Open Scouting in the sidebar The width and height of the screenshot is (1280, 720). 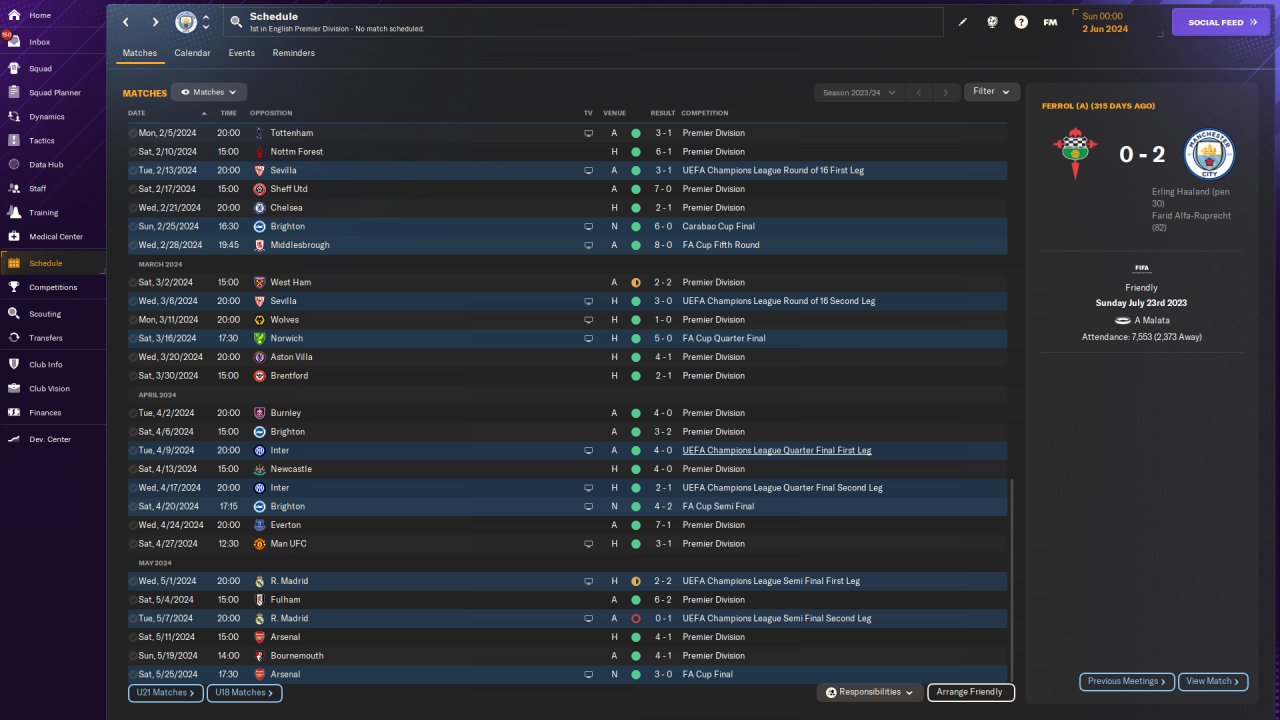52,314
